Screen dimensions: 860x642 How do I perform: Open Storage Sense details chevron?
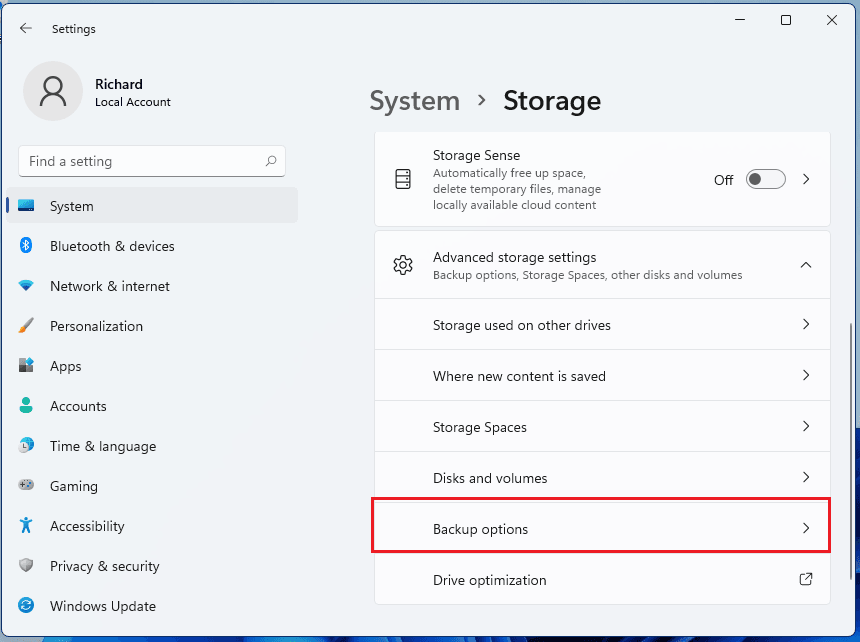pyautogui.click(x=806, y=180)
